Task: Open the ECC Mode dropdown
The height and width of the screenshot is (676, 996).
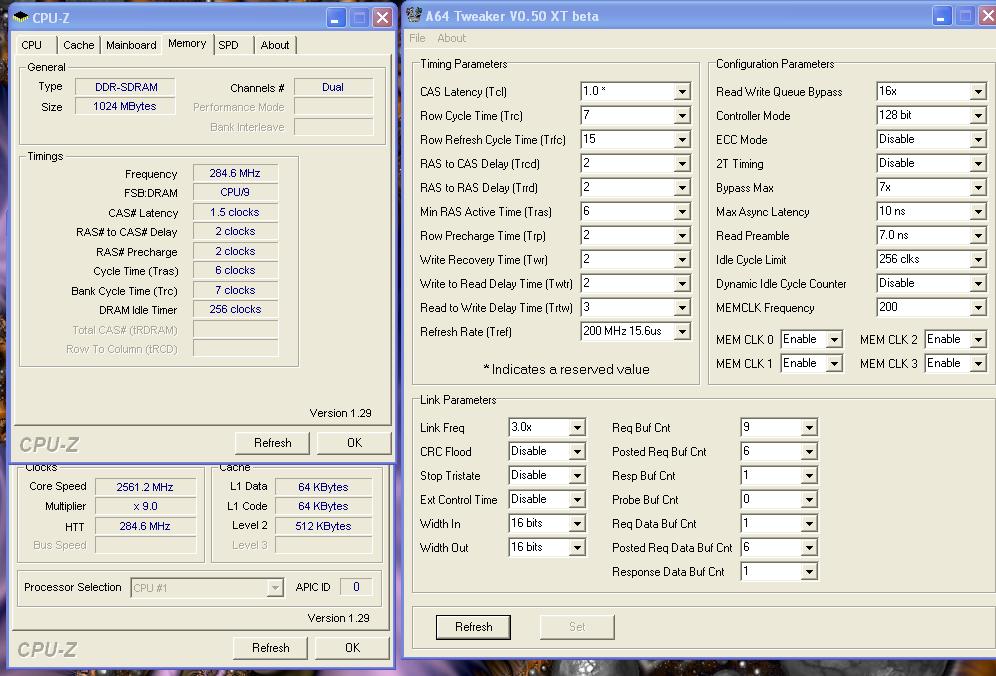Action: (x=978, y=140)
